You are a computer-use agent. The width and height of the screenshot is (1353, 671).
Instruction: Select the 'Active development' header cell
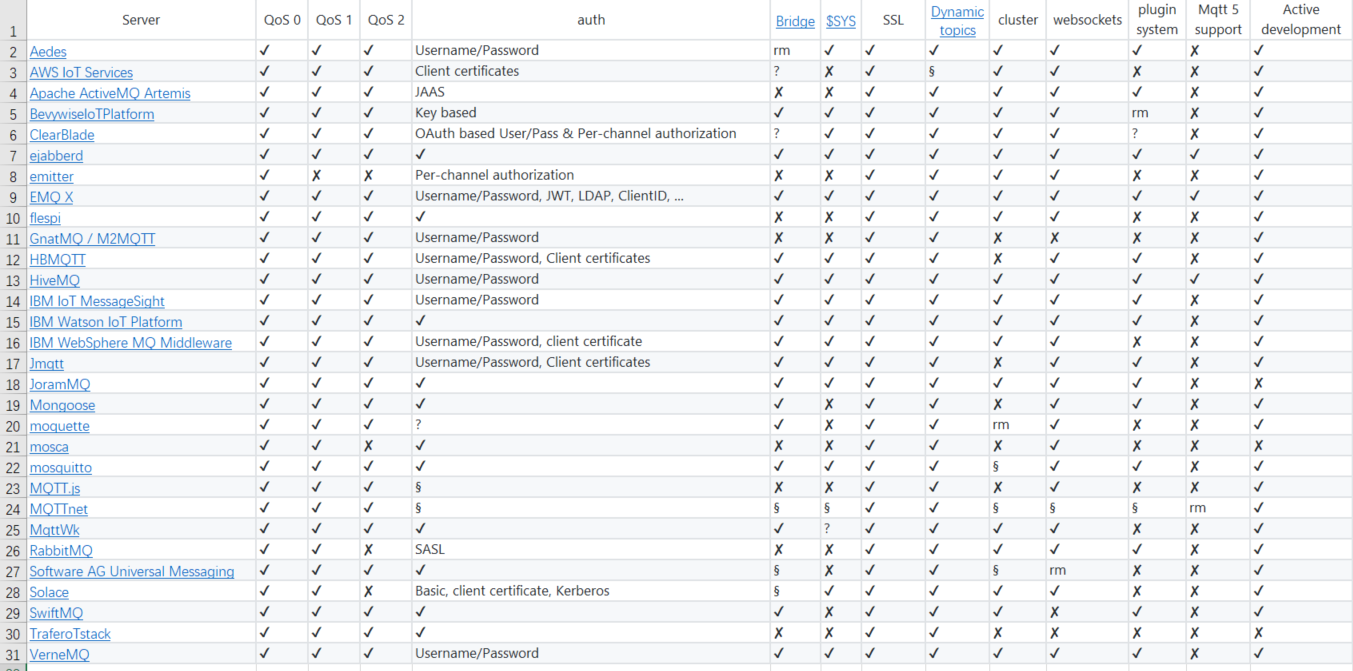click(x=1300, y=20)
